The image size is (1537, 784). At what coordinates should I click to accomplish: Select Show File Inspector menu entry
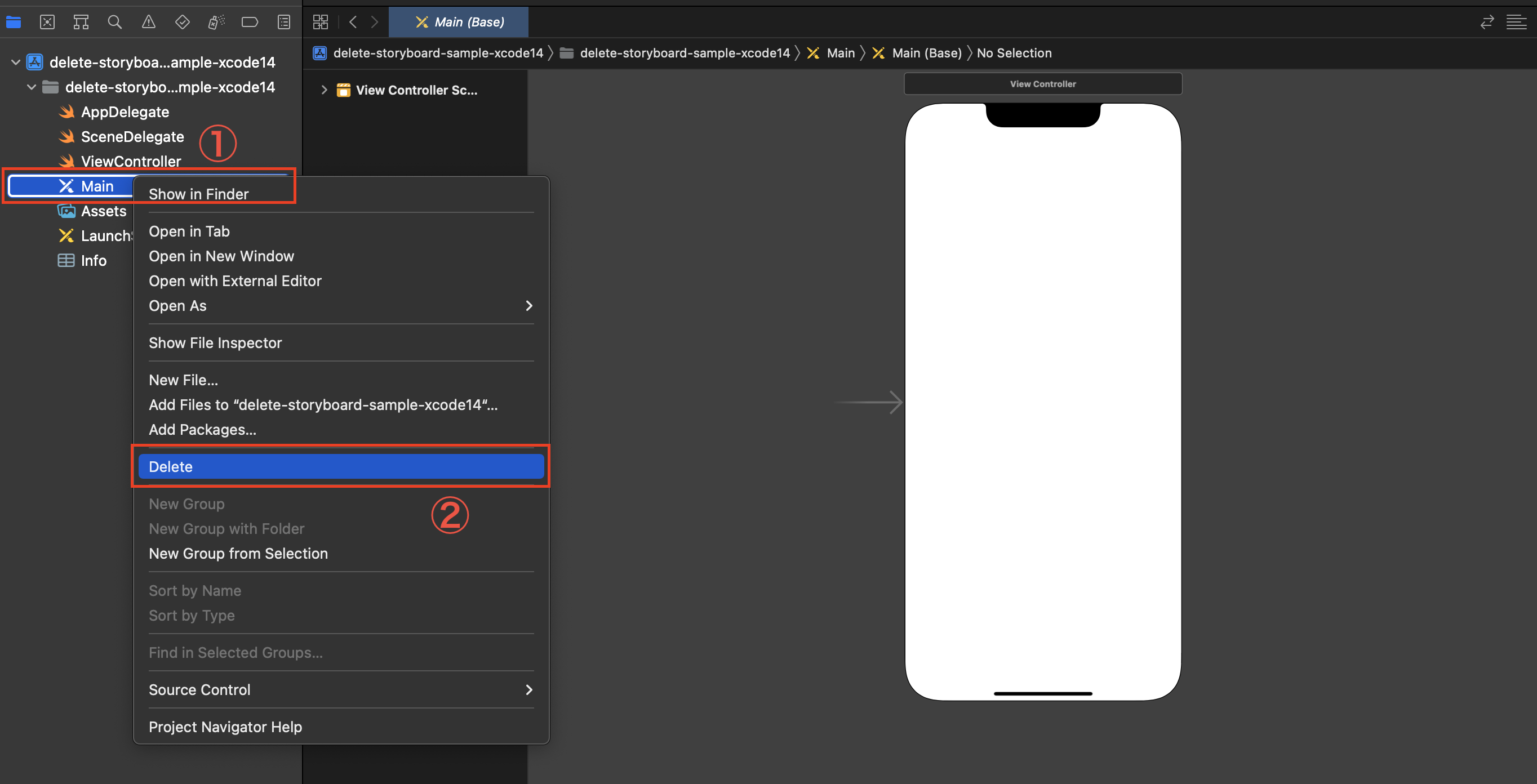215,342
